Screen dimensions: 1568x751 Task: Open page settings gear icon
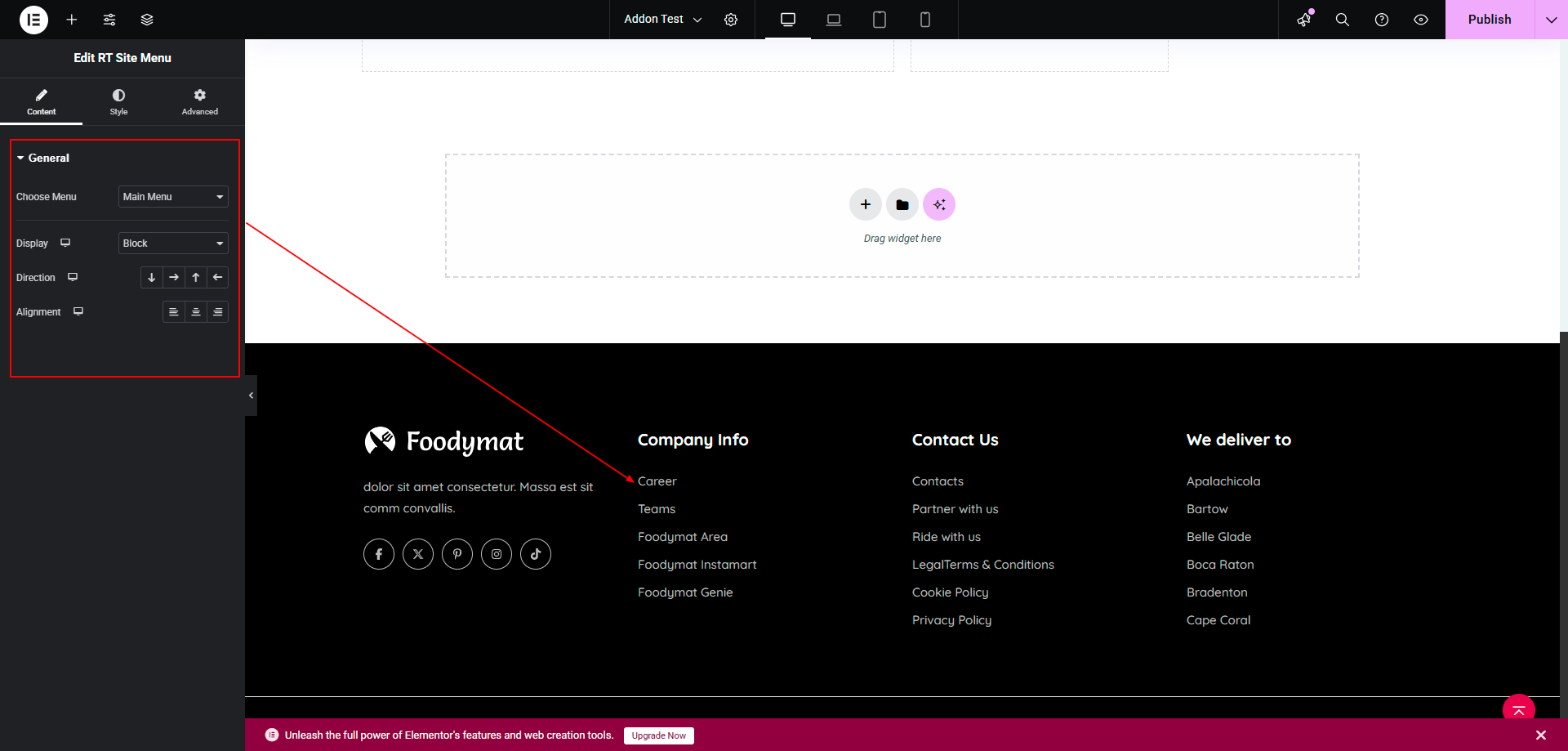731,20
